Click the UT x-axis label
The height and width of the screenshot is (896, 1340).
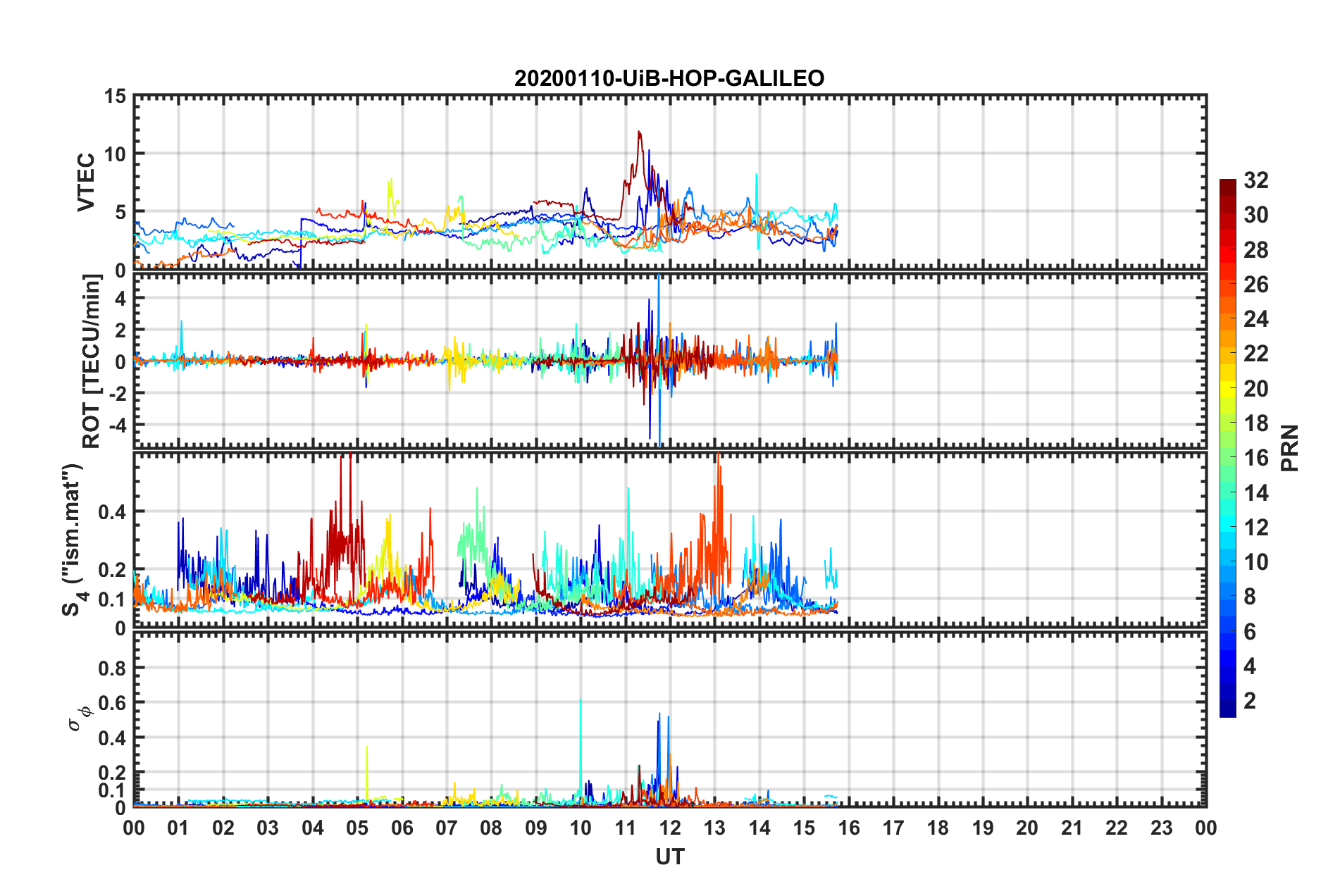[669, 857]
